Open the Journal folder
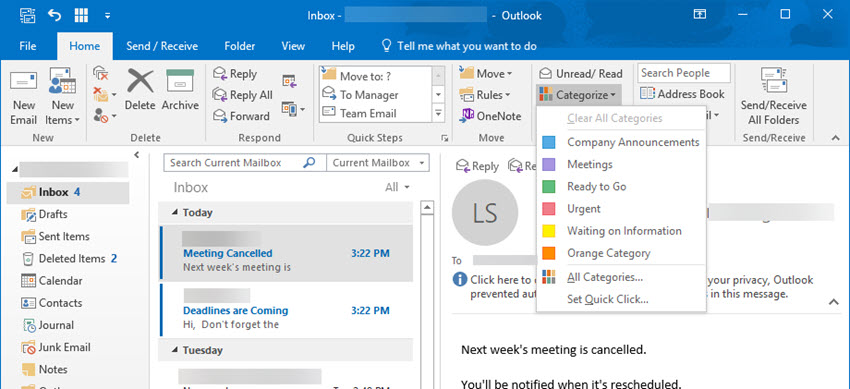The width and height of the screenshot is (850, 389). click(48, 325)
